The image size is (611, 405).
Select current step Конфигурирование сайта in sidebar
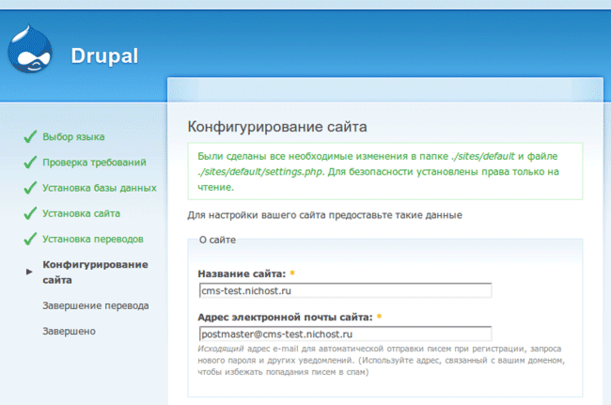pos(95,272)
